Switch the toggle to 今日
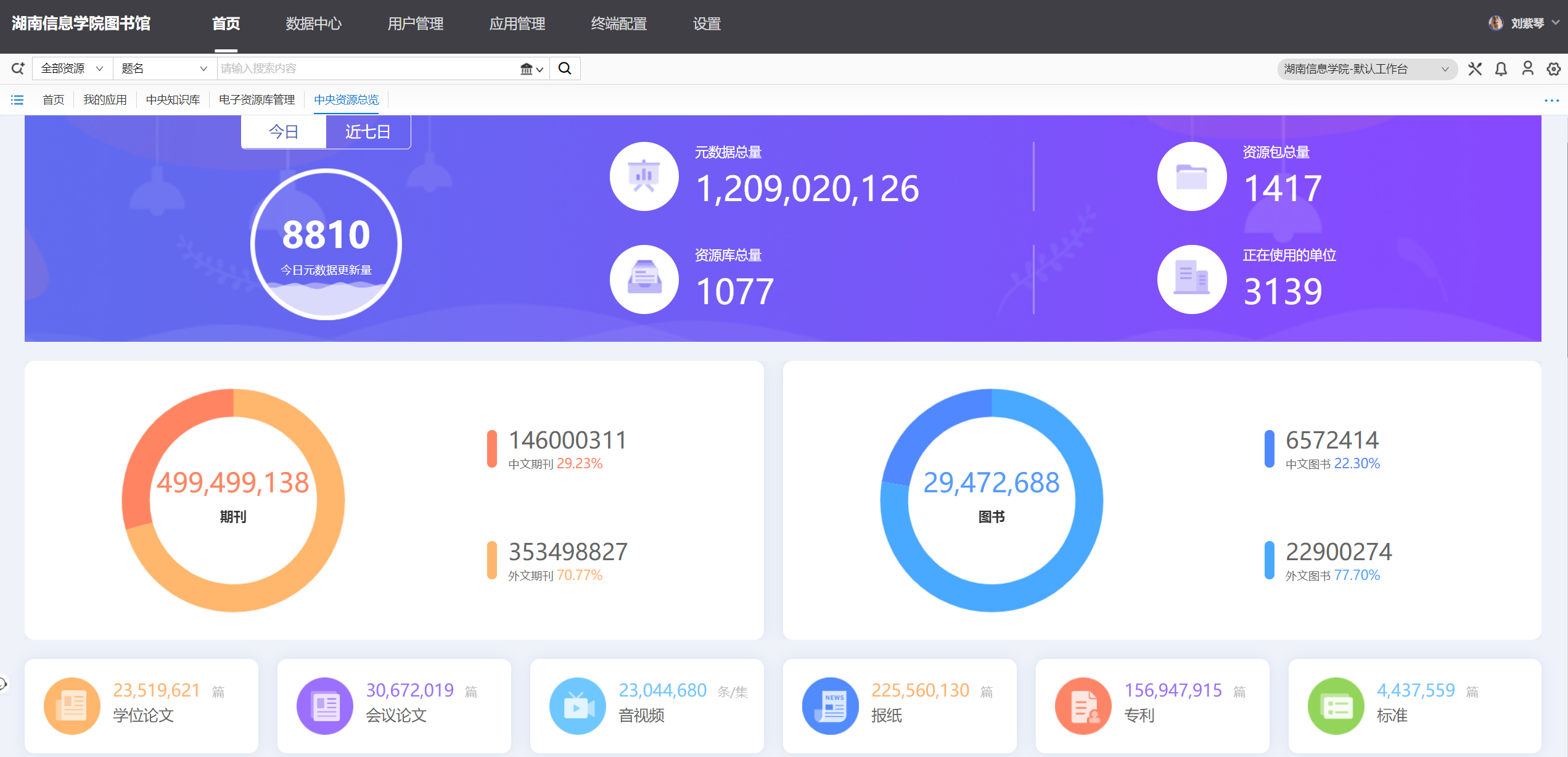 click(x=284, y=132)
